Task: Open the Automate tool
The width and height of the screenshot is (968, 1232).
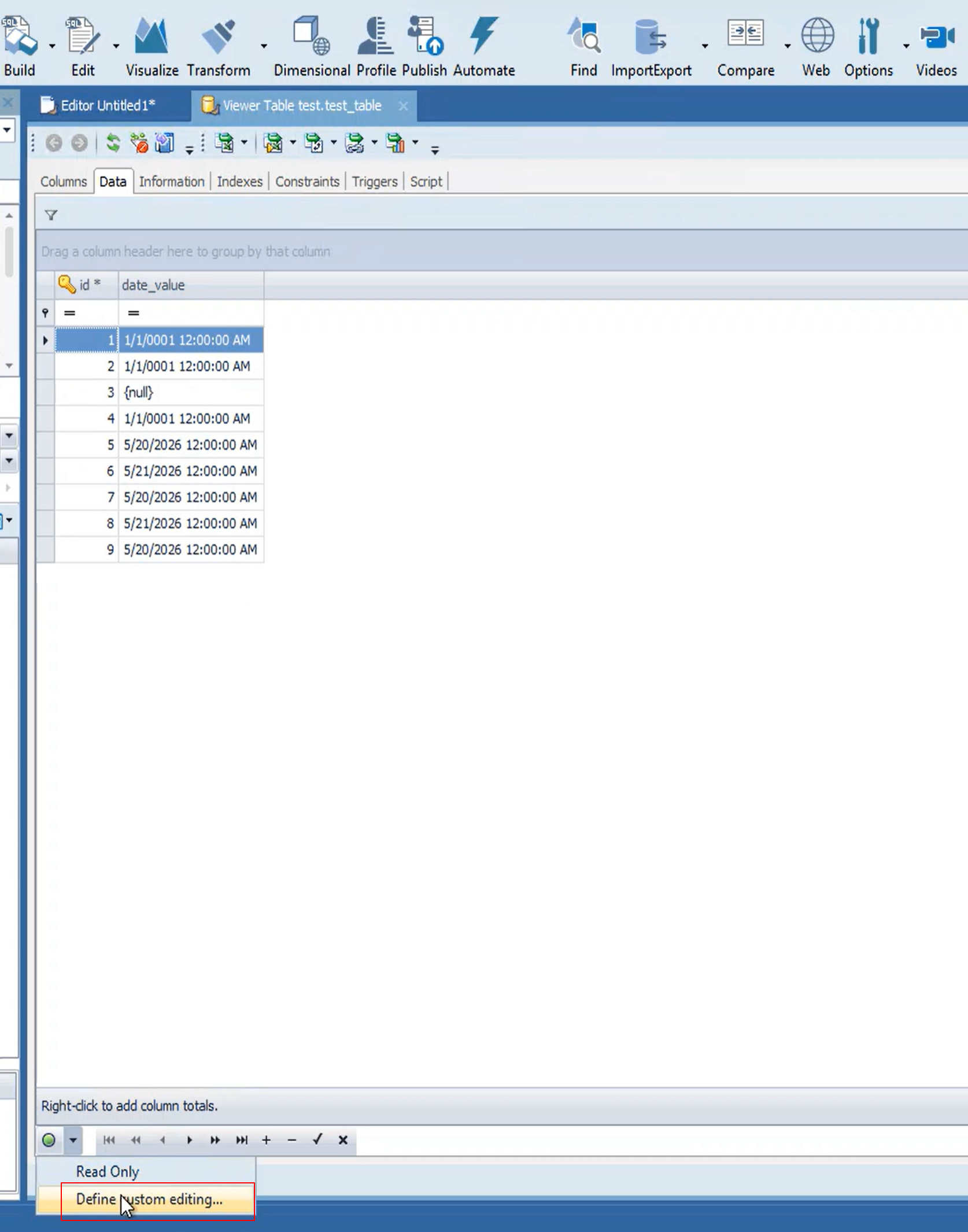Action: point(484,46)
